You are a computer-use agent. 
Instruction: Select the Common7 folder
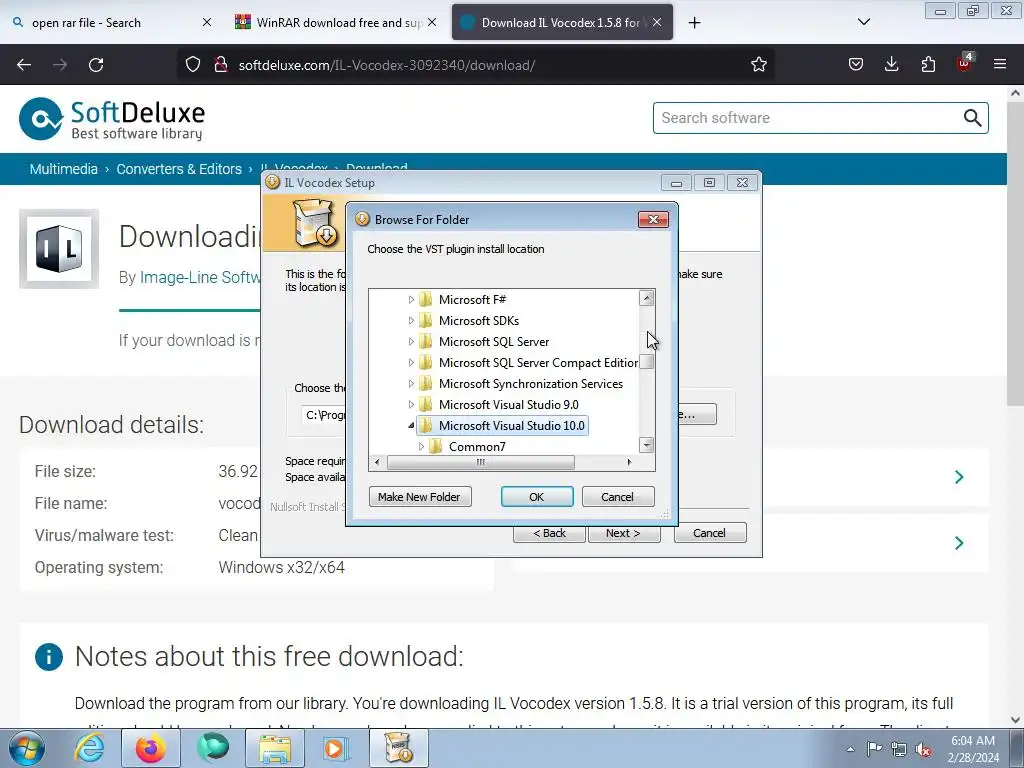(x=477, y=447)
